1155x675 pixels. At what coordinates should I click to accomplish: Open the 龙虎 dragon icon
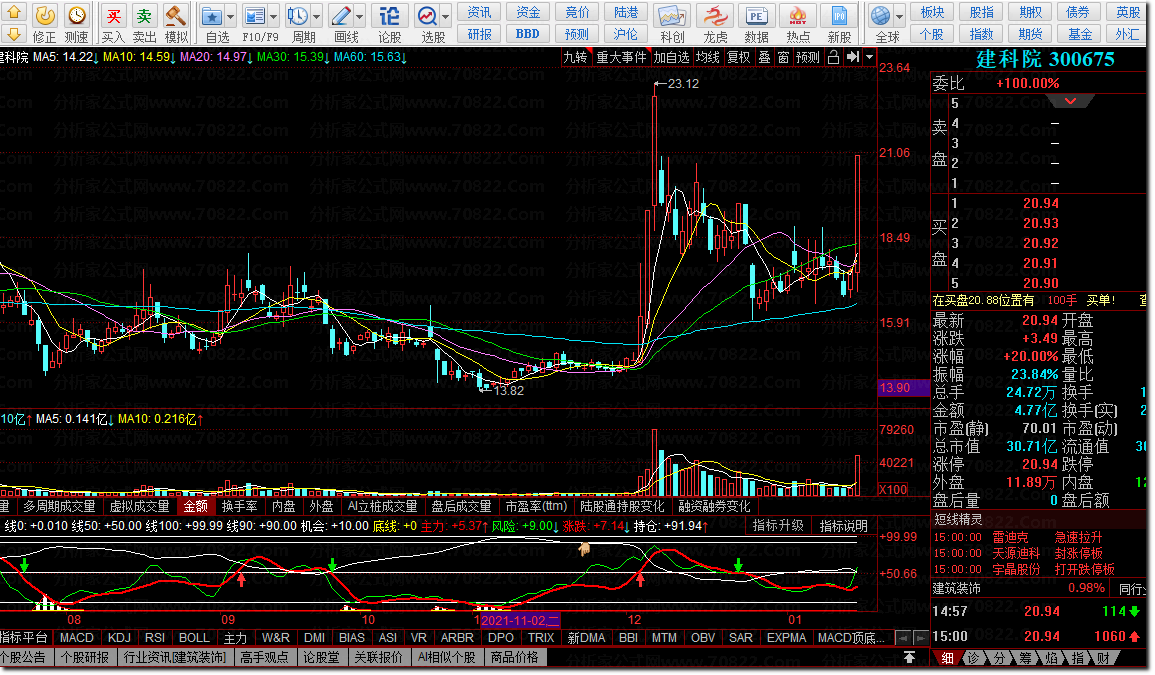pos(715,15)
